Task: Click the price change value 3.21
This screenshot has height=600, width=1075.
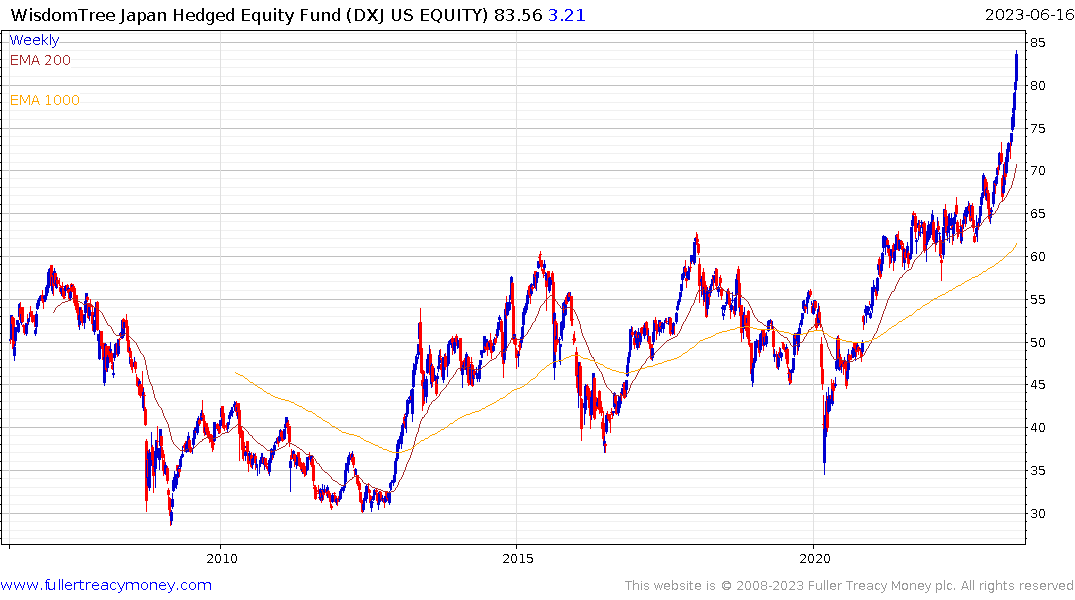Action: click(x=567, y=15)
